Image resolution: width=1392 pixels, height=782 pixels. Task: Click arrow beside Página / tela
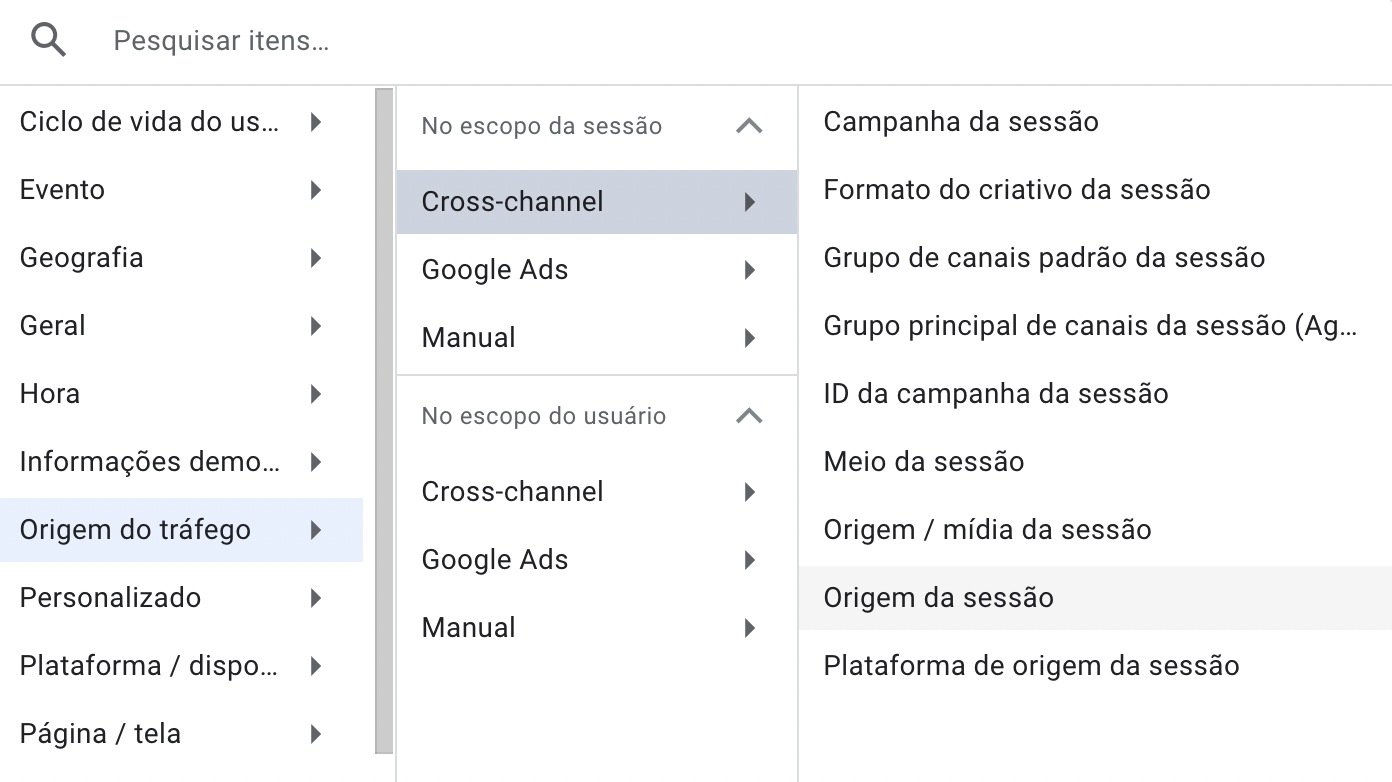point(316,734)
